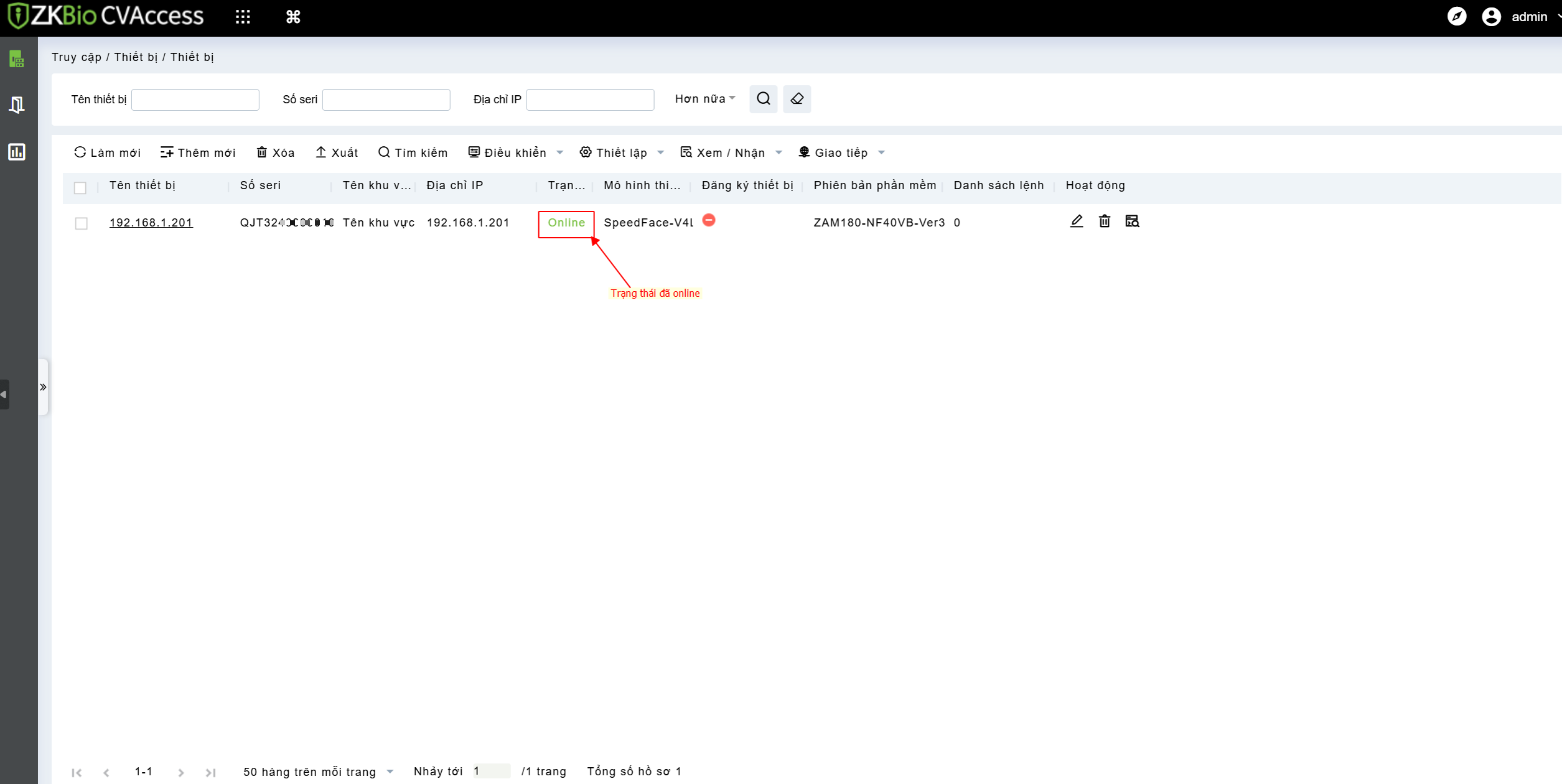Click the Tên thiết bị input field
1562x784 pixels.
point(195,100)
